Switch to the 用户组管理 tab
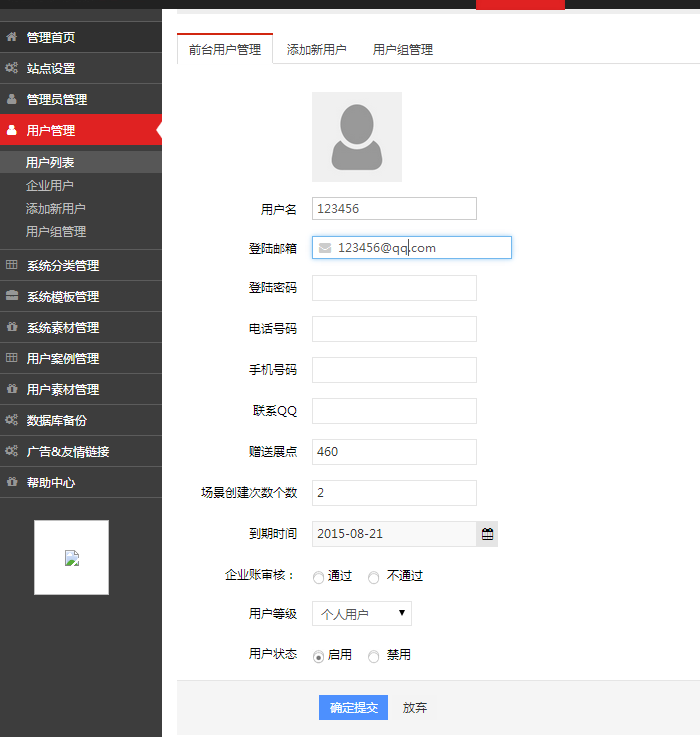This screenshot has width=700, height=737. (x=402, y=49)
